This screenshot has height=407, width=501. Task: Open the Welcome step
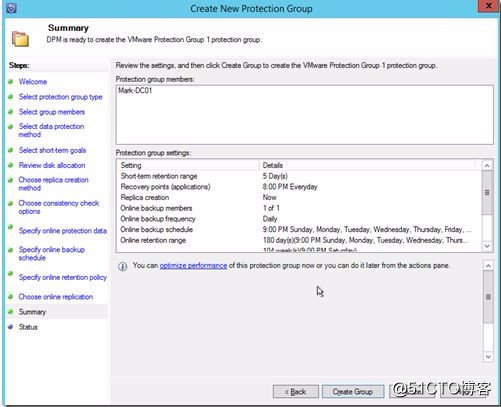click(33, 82)
